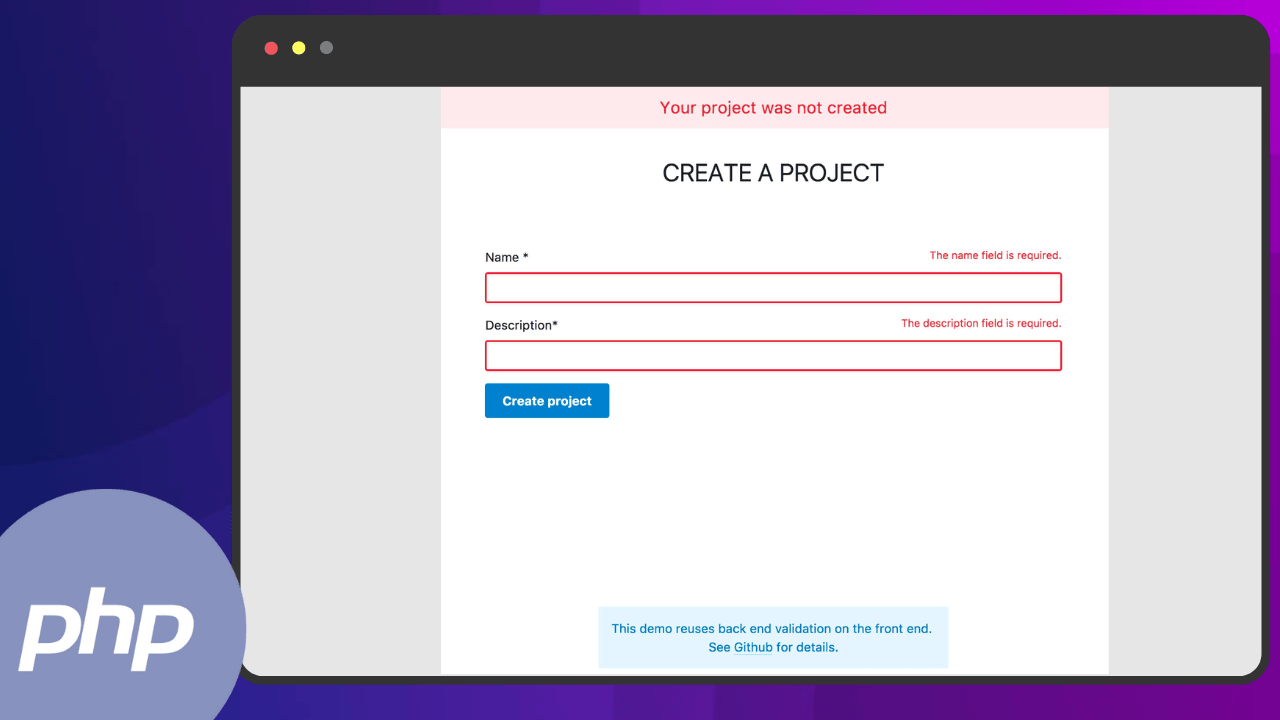The height and width of the screenshot is (720, 1280).
Task: Click the yellow minimize dot
Action: (298, 48)
